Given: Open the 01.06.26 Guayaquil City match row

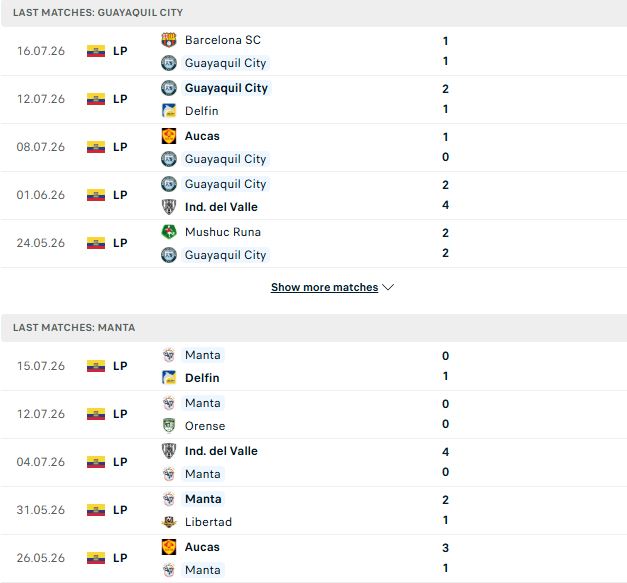Looking at the screenshot, I should point(314,196).
